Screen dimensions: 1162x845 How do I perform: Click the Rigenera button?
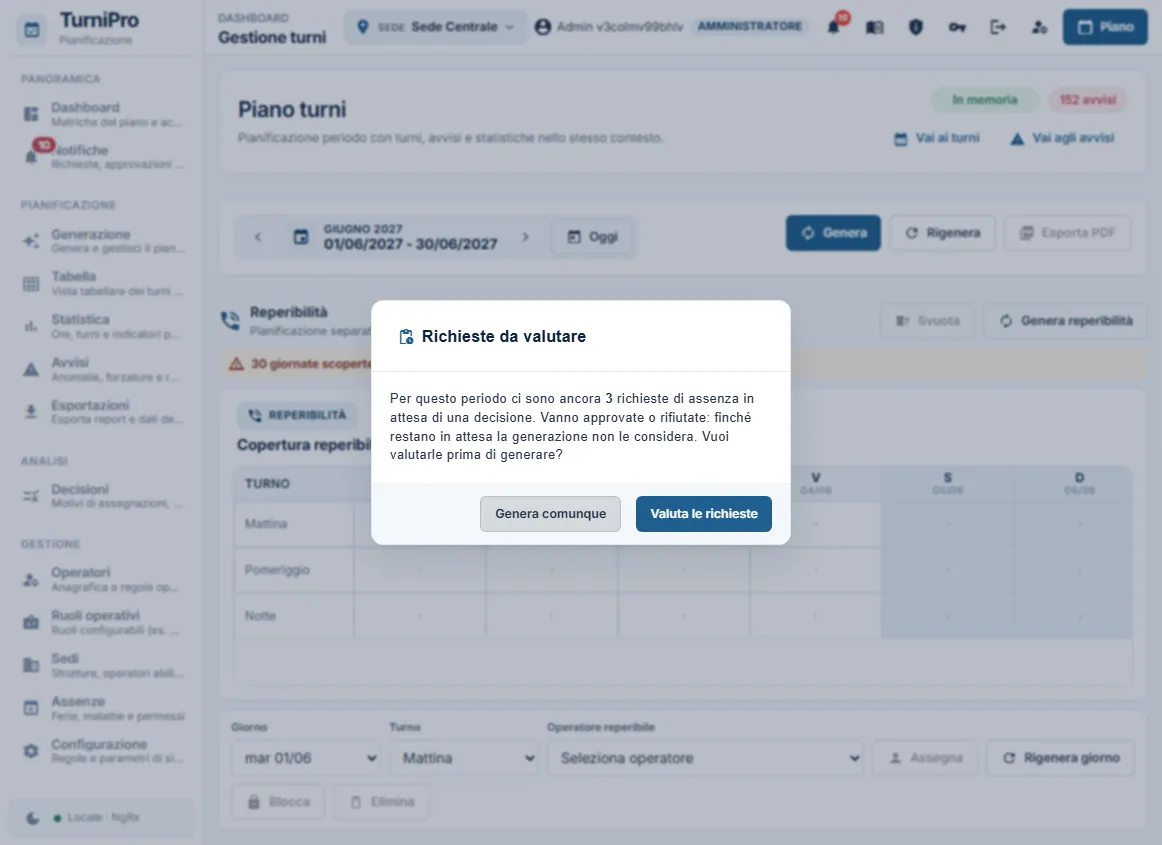[943, 233]
